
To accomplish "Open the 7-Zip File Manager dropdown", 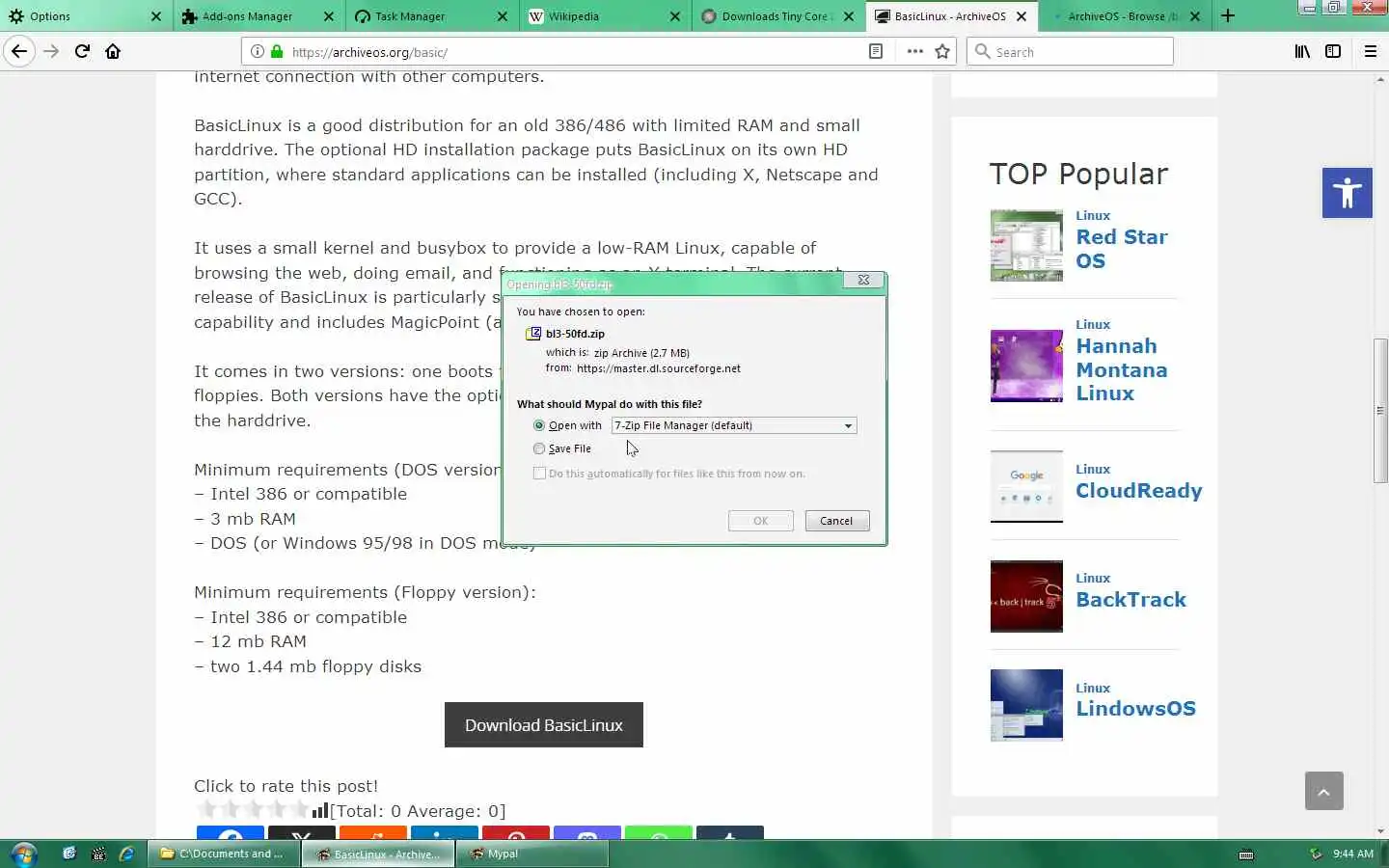I will coord(734,425).
